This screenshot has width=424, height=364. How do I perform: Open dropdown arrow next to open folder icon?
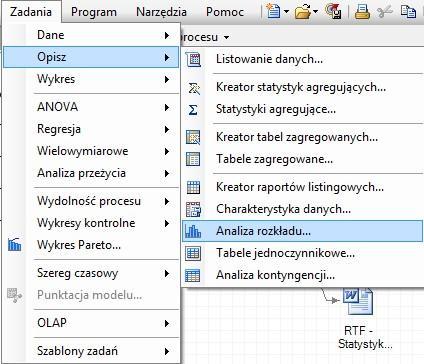click(x=315, y=12)
